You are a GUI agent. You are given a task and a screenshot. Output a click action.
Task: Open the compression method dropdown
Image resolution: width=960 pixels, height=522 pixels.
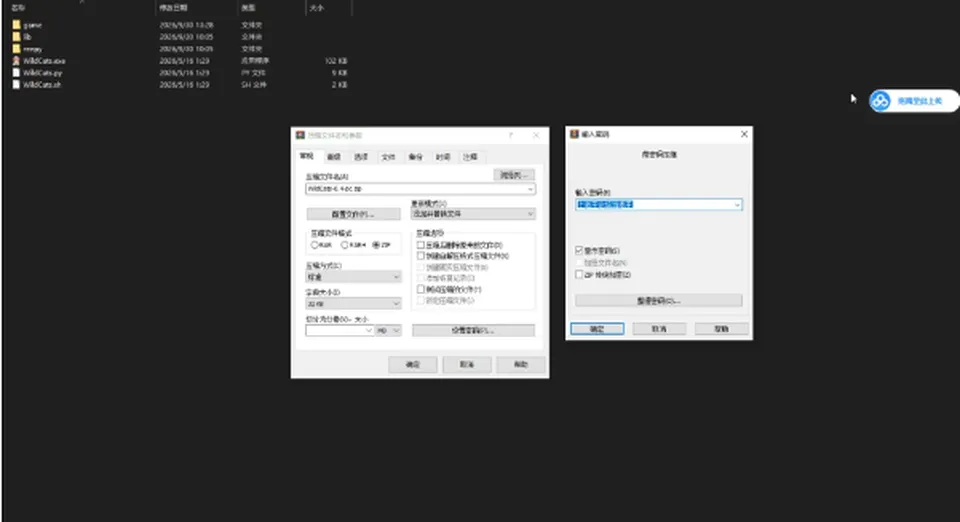coord(353,277)
